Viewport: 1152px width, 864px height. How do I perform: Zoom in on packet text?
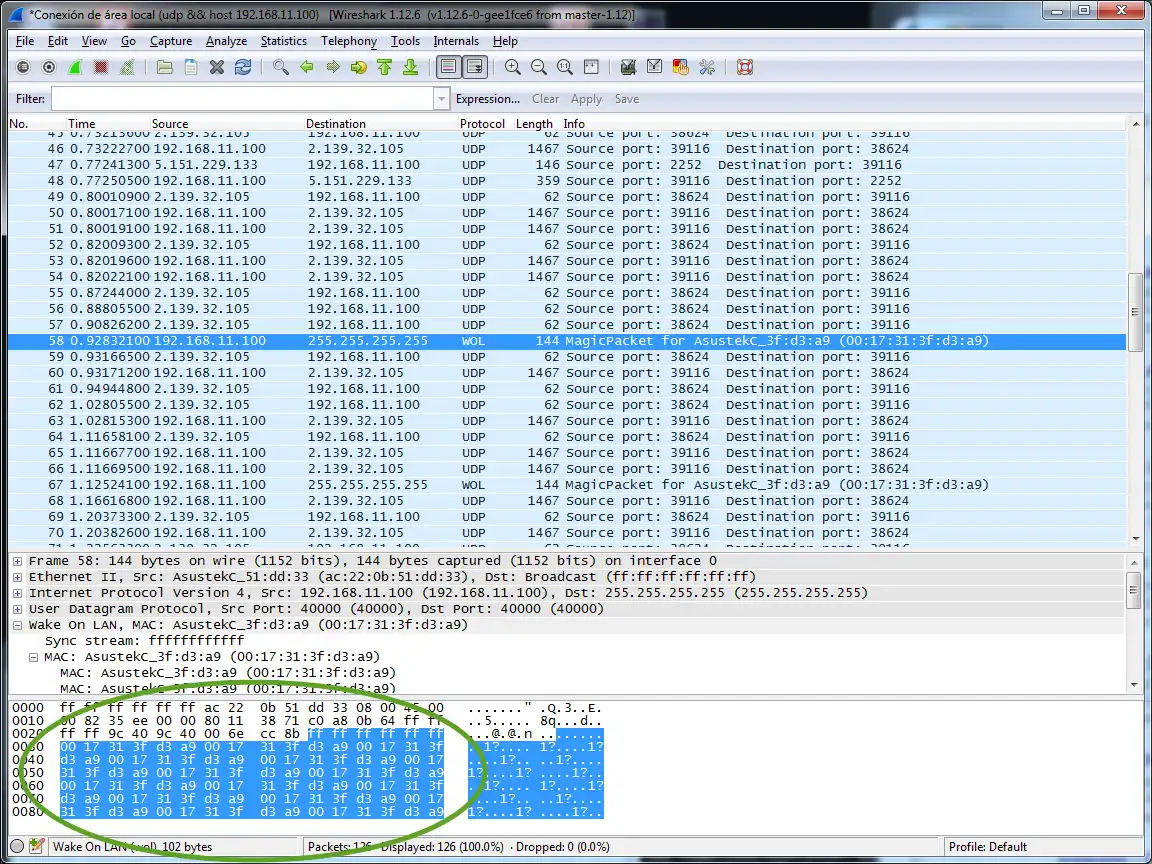point(513,68)
